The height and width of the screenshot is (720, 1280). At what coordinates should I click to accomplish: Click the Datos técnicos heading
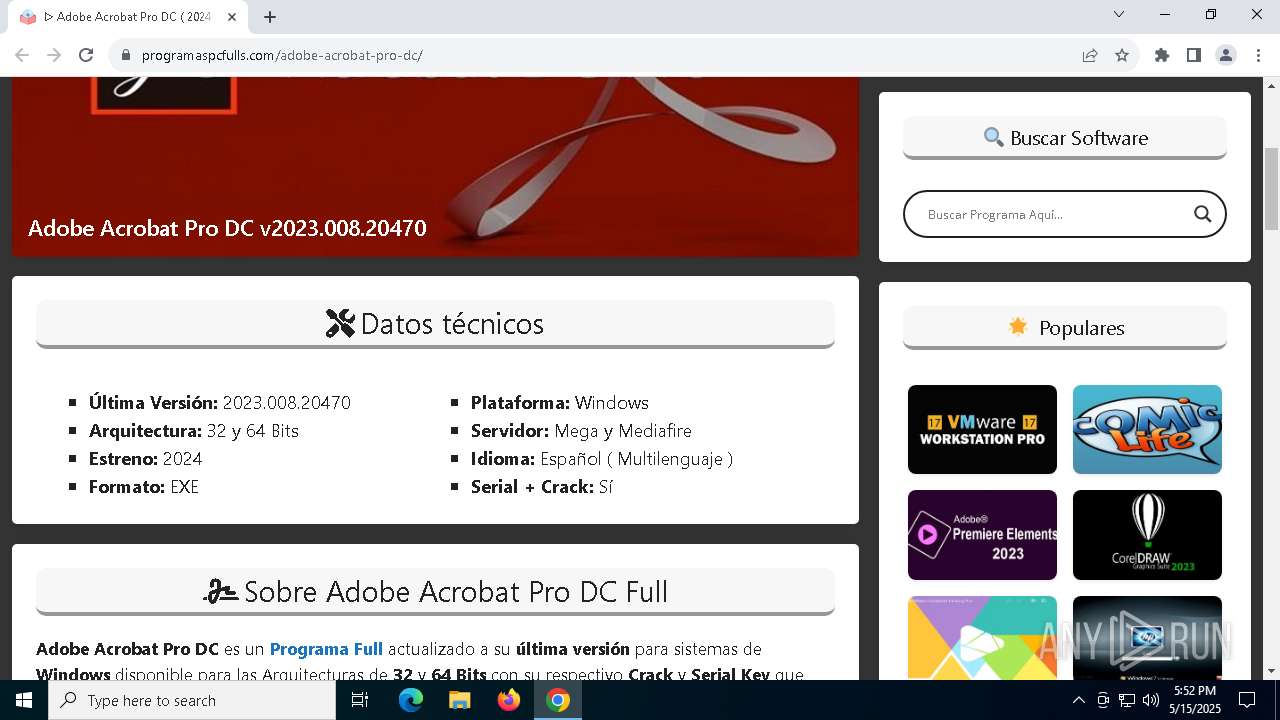[435, 324]
